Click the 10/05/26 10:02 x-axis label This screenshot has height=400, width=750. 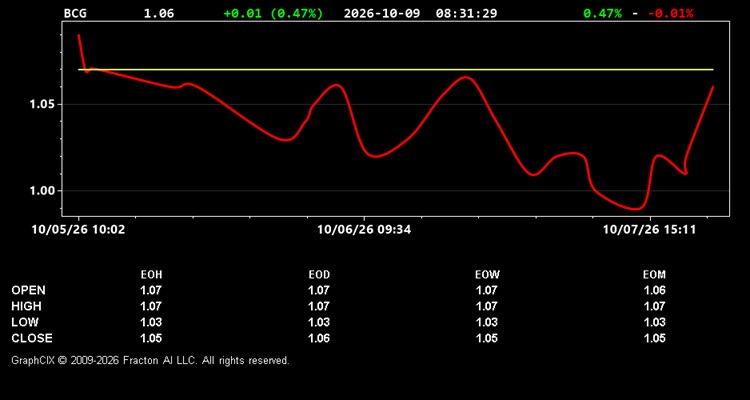coord(78,230)
